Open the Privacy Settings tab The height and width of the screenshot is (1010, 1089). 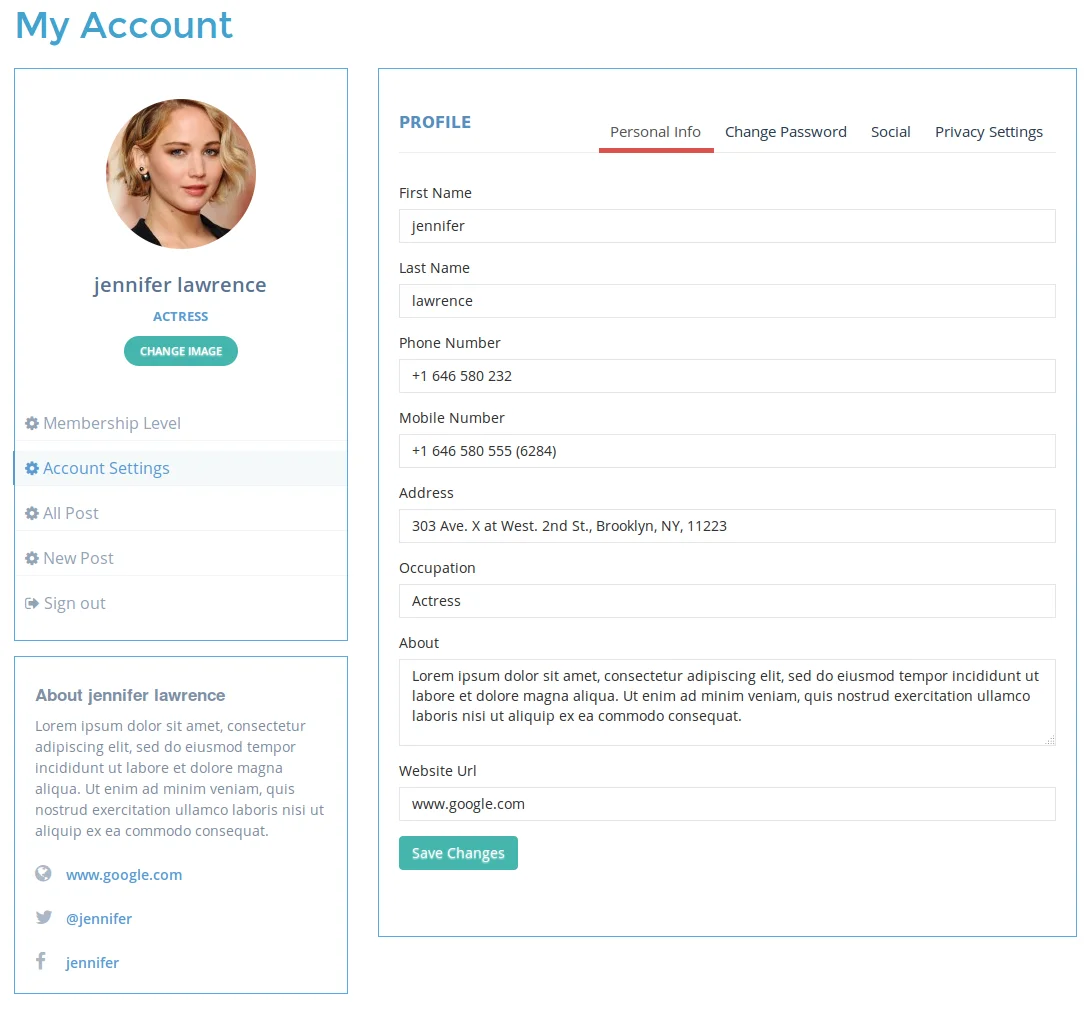tap(989, 131)
